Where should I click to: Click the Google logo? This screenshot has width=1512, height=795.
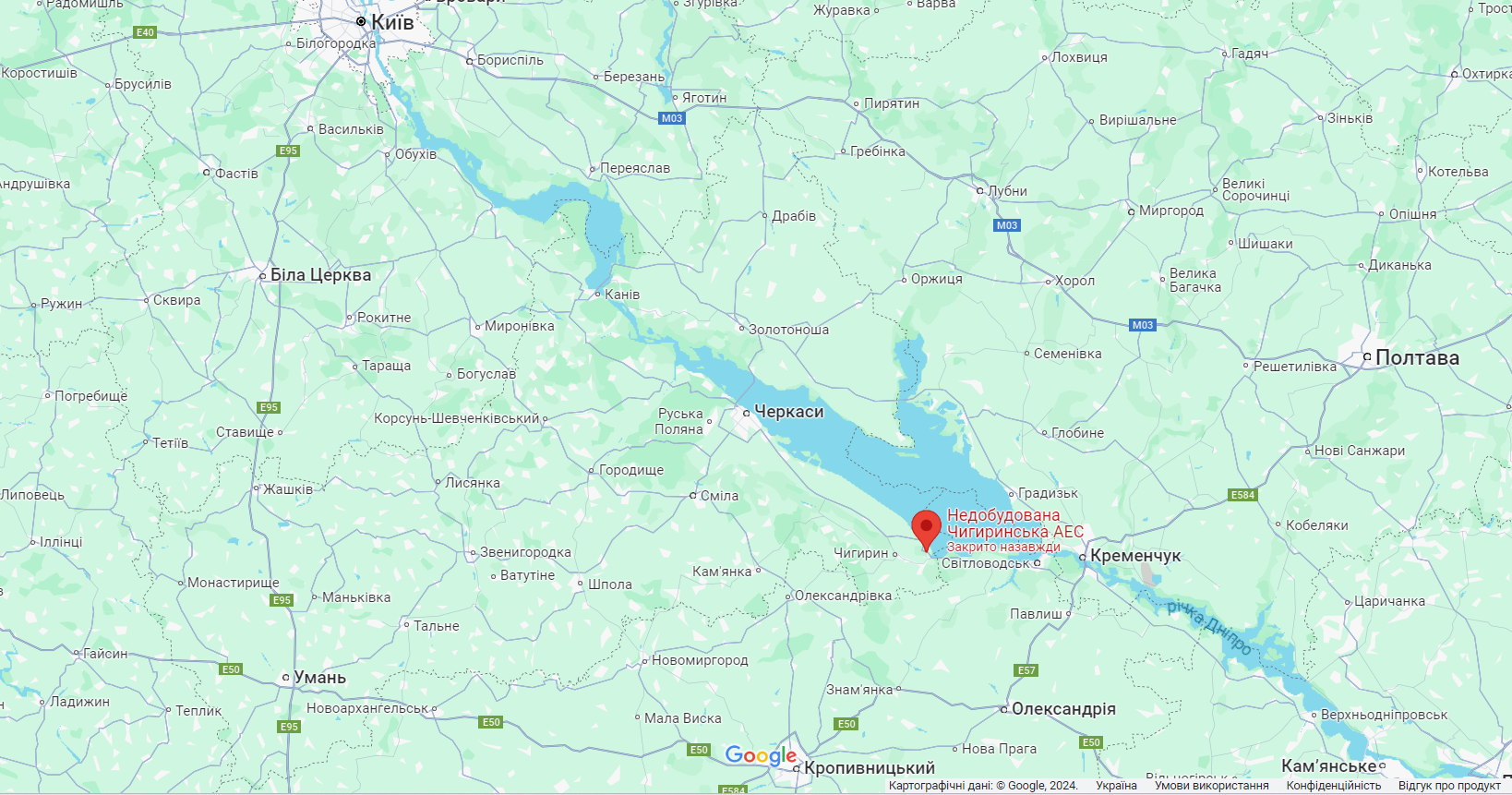tap(761, 755)
